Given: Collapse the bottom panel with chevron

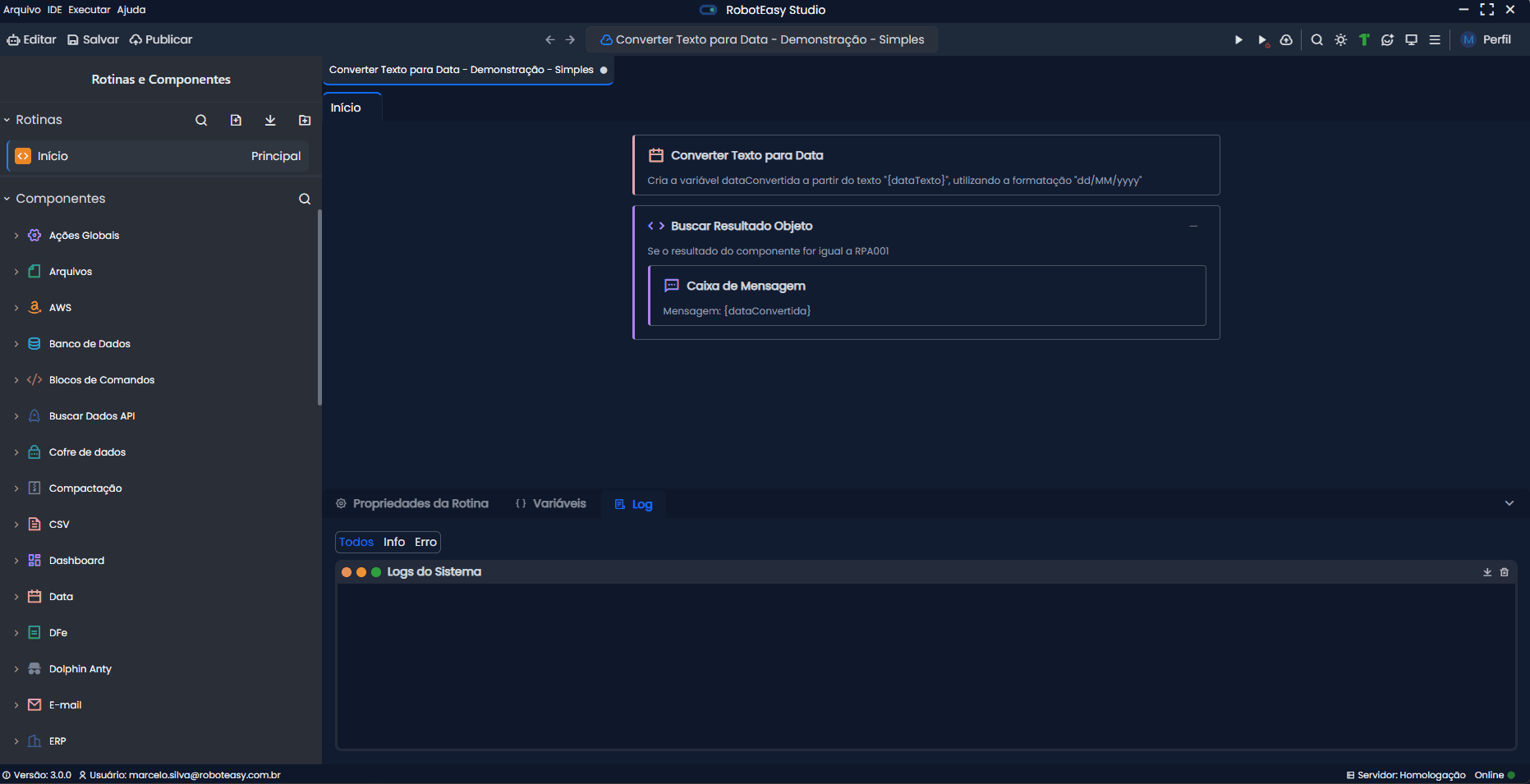Looking at the screenshot, I should 1509,503.
